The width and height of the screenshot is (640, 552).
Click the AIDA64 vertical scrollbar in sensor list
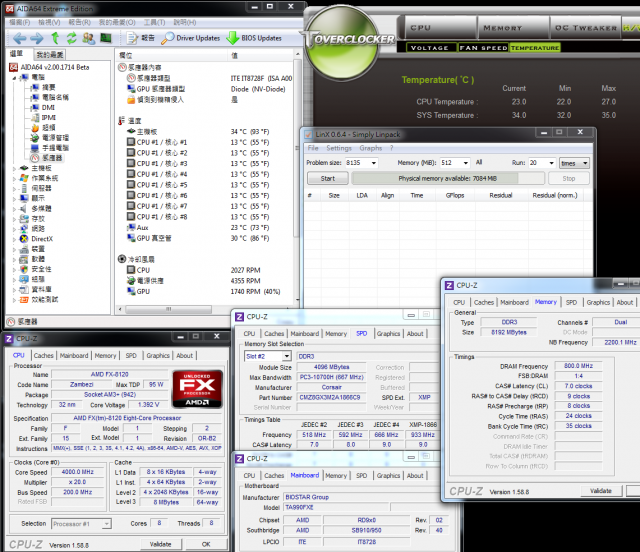pos(297,147)
